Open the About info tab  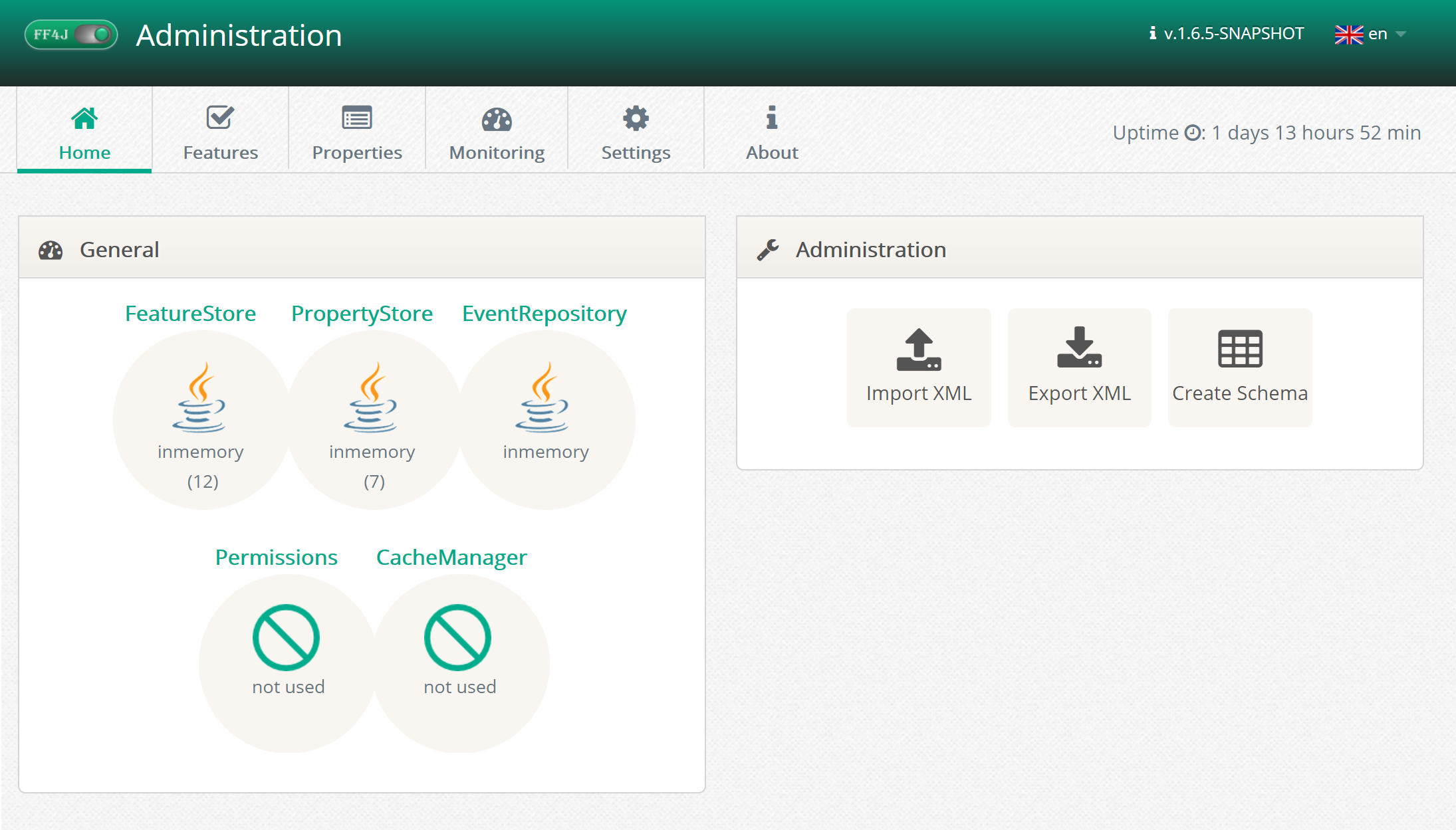[x=771, y=133]
